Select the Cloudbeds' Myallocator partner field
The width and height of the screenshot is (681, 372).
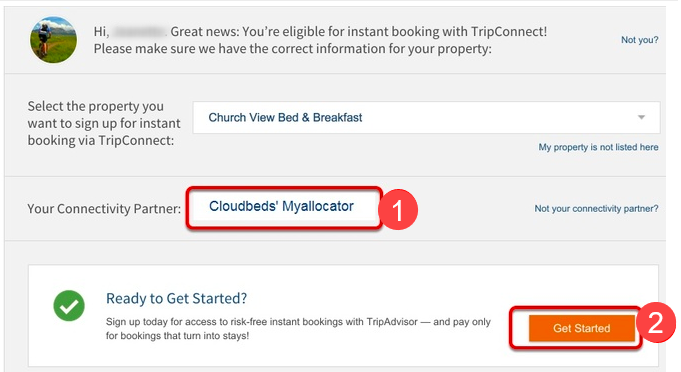(284, 207)
